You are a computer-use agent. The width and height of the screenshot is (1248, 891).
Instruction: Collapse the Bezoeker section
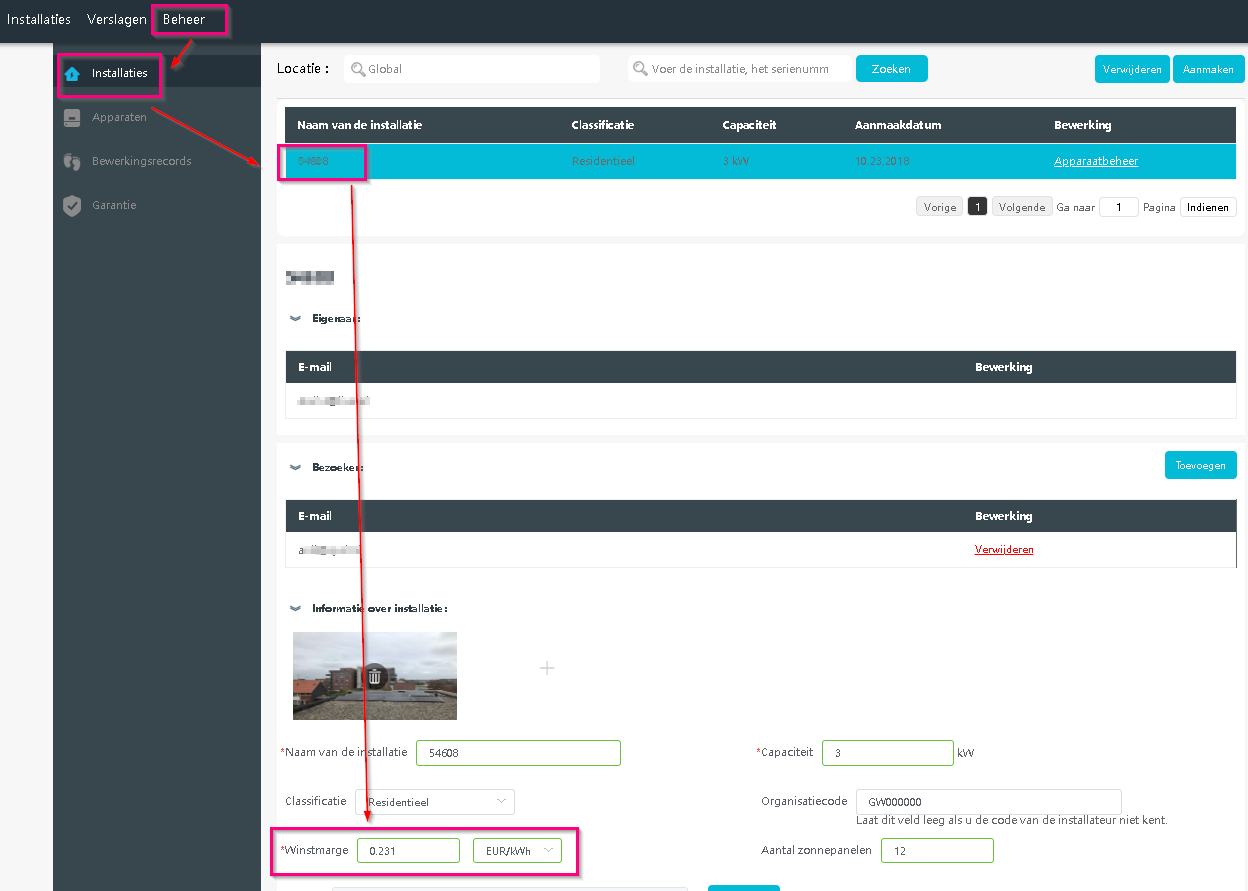(295, 467)
